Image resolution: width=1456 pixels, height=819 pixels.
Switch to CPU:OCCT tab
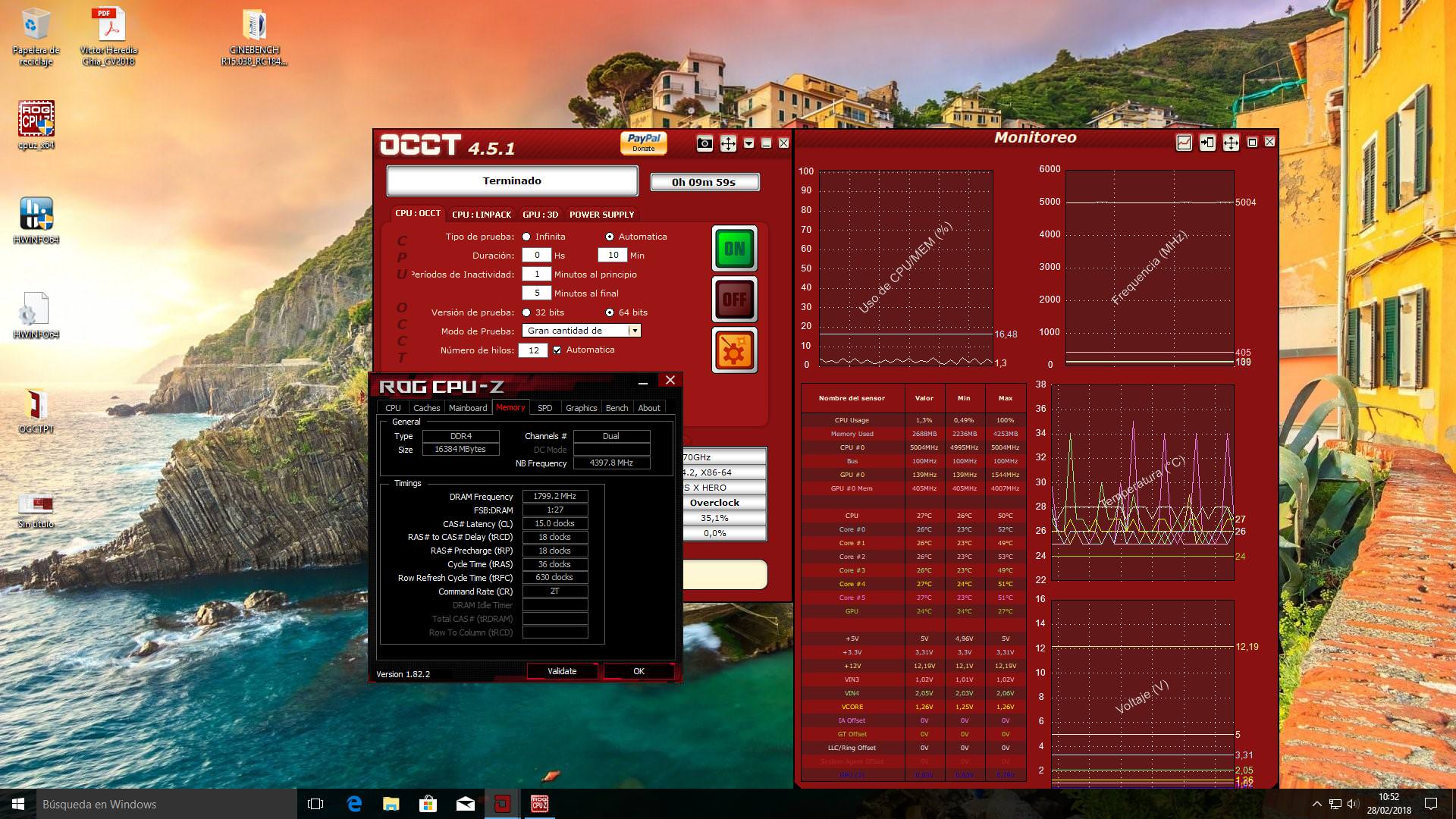pos(417,214)
